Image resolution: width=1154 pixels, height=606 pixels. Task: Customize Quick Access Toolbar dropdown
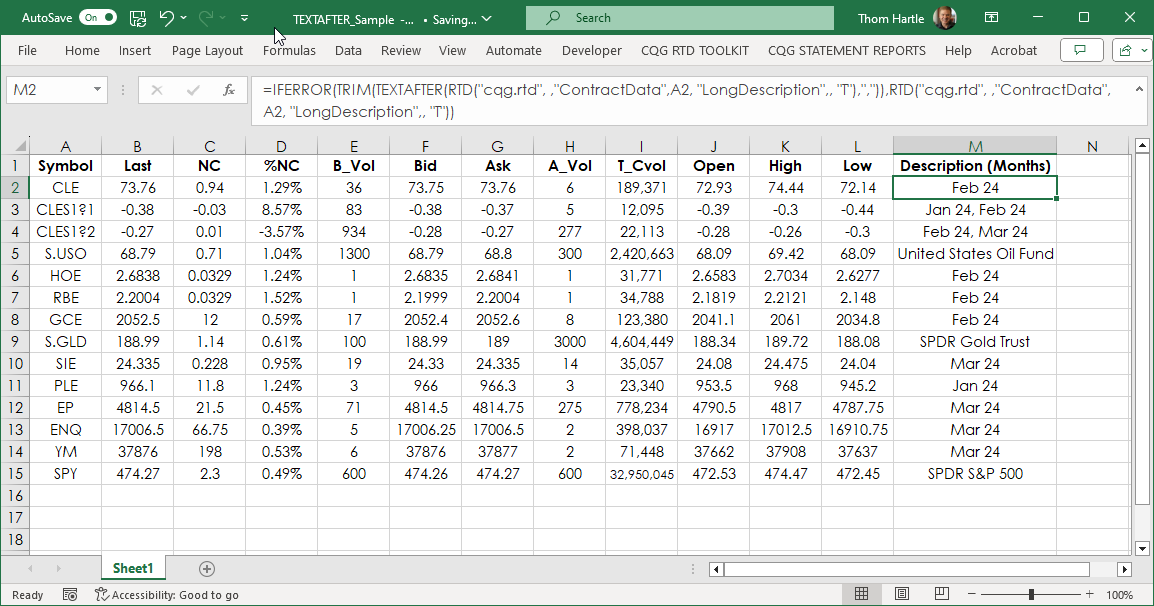coord(243,17)
